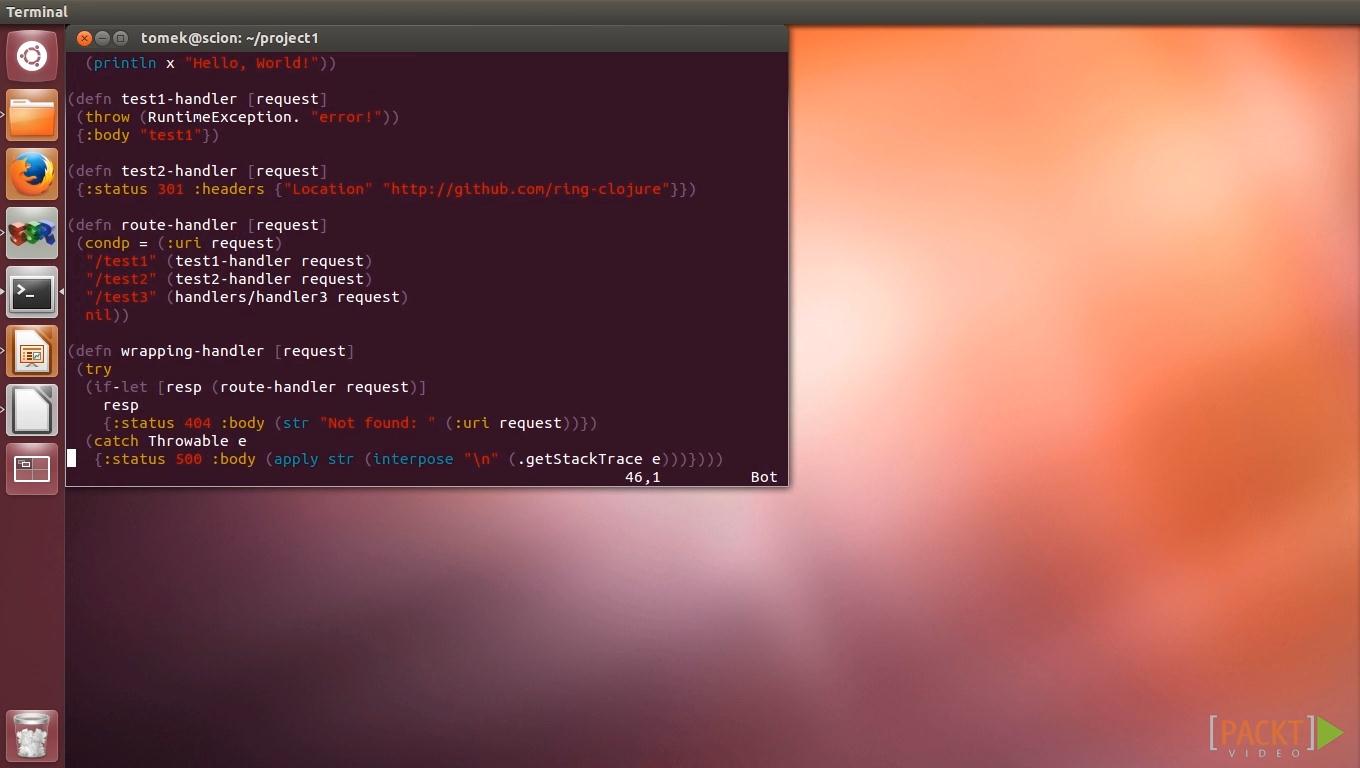The height and width of the screenshot is (768, 1360).
Task: Open the Workspace Switcher icon
Action: tap(32, 469)
